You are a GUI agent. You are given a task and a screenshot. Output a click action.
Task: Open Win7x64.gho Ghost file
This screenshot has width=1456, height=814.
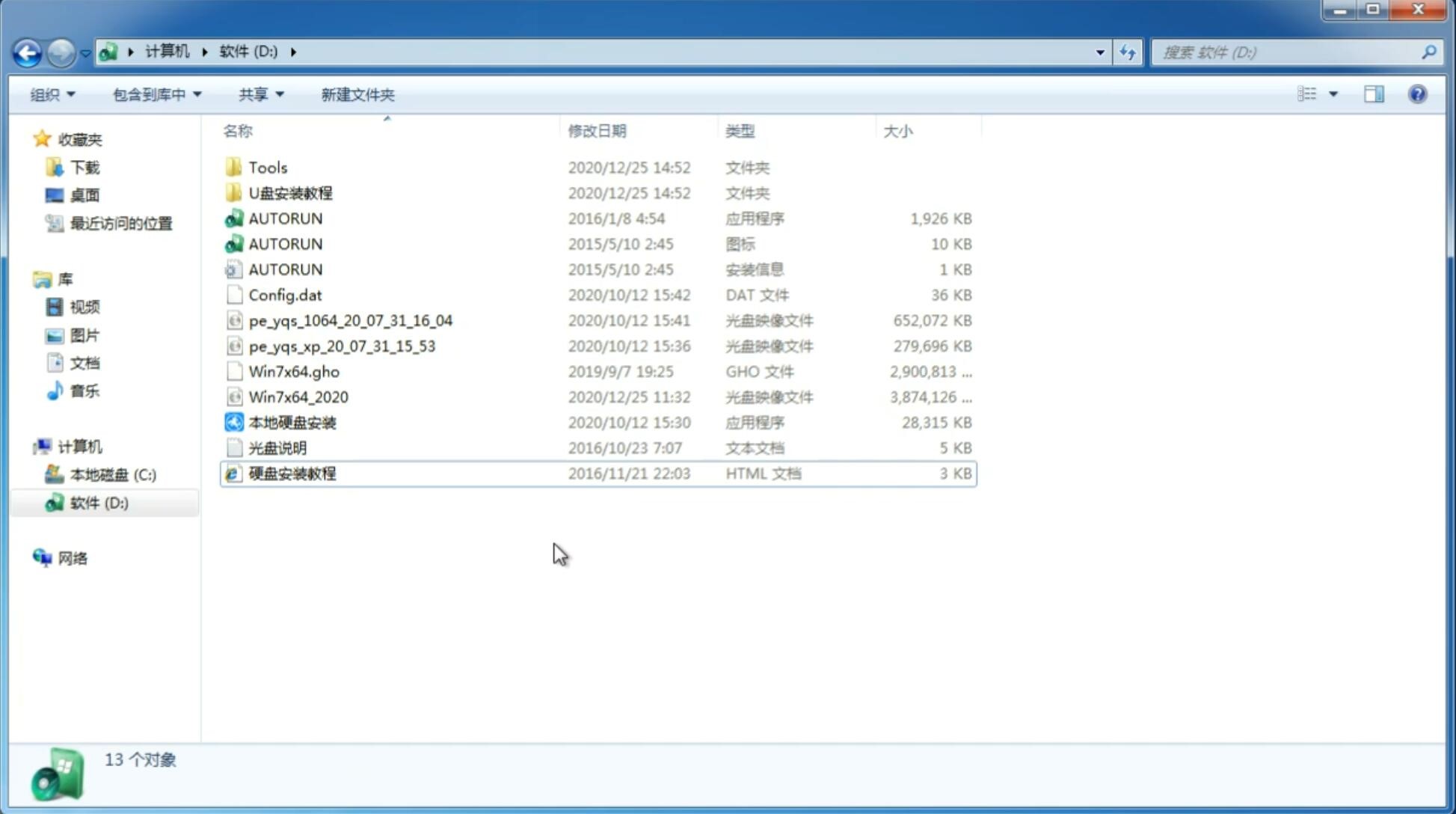pos(293,371)
